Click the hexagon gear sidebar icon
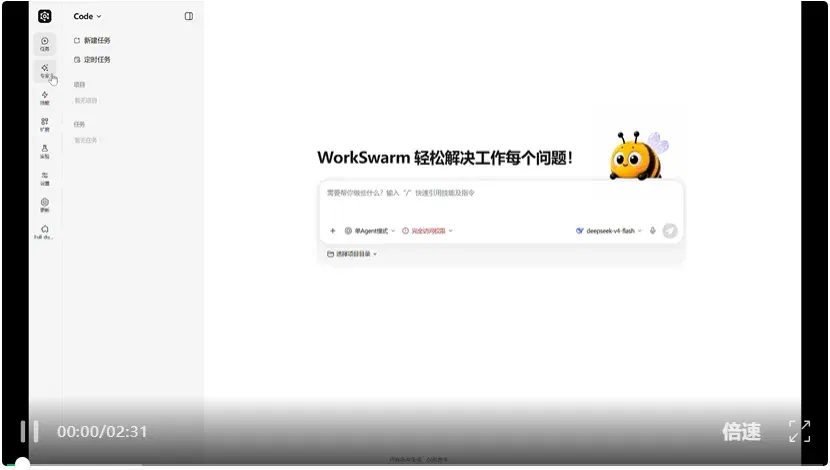The image size is (830, 470). [45, 205]
